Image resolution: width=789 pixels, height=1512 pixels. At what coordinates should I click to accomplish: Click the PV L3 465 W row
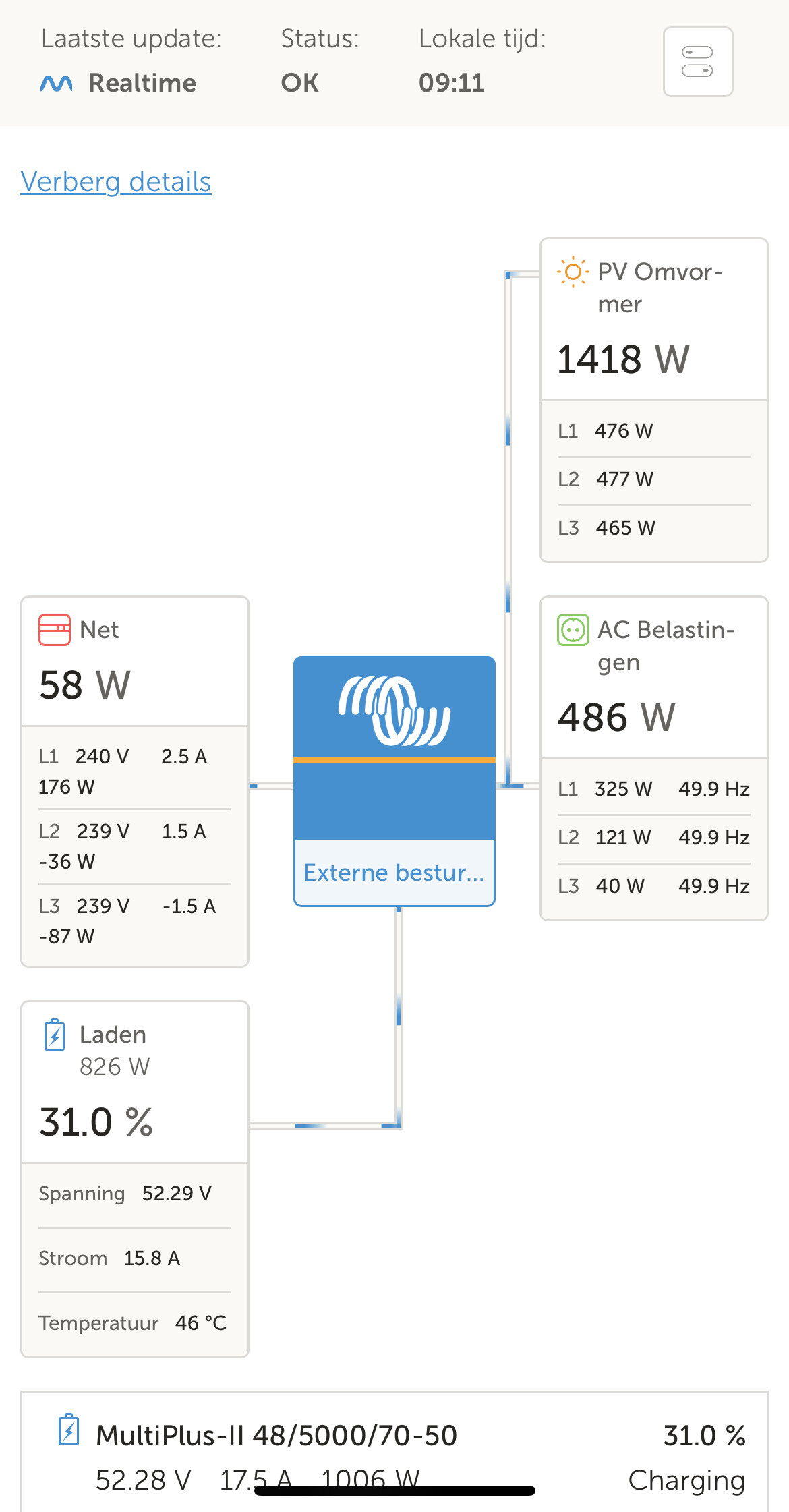(x=625, y=527)
